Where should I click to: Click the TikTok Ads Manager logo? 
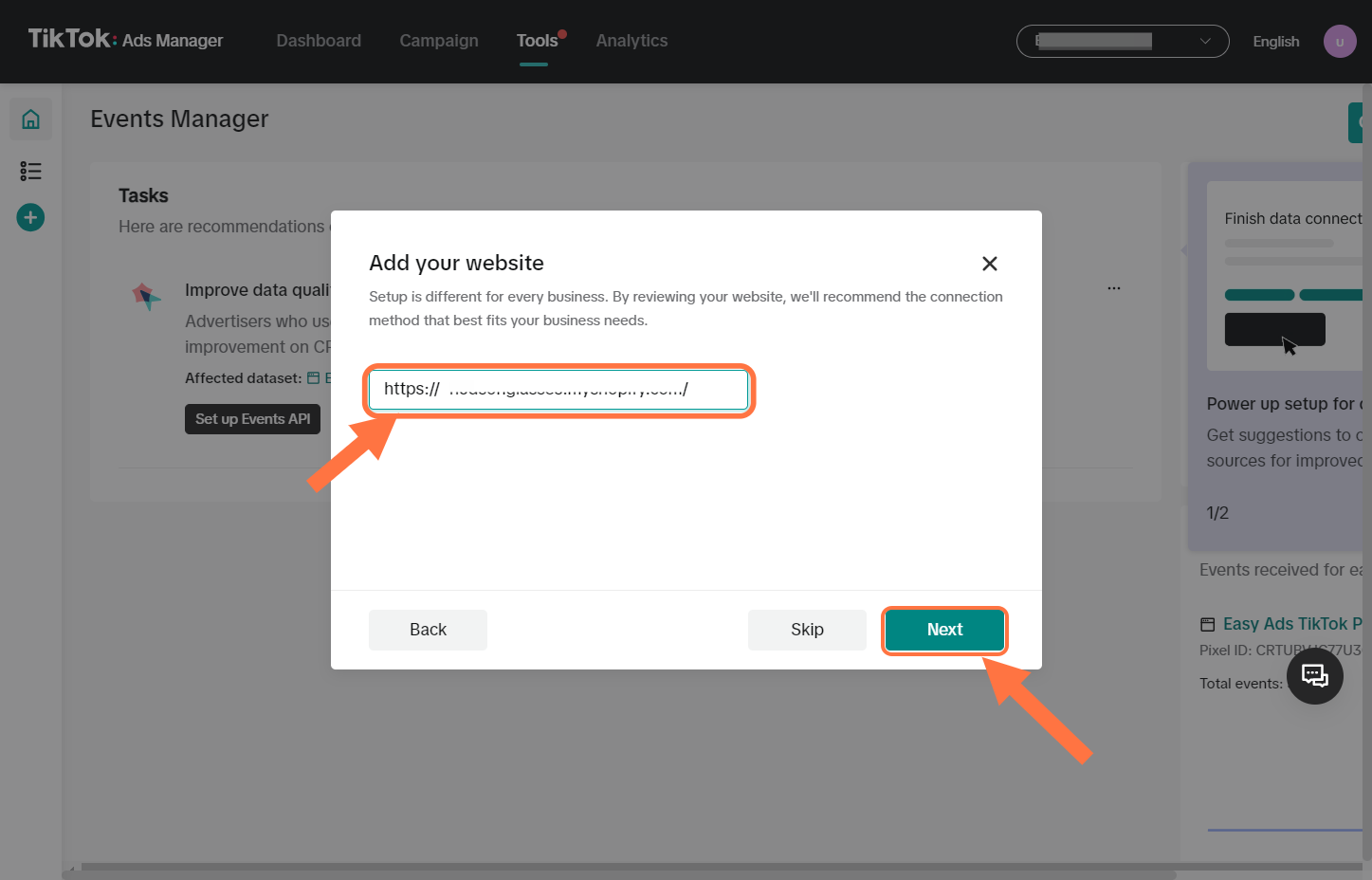tap(123, 40)
